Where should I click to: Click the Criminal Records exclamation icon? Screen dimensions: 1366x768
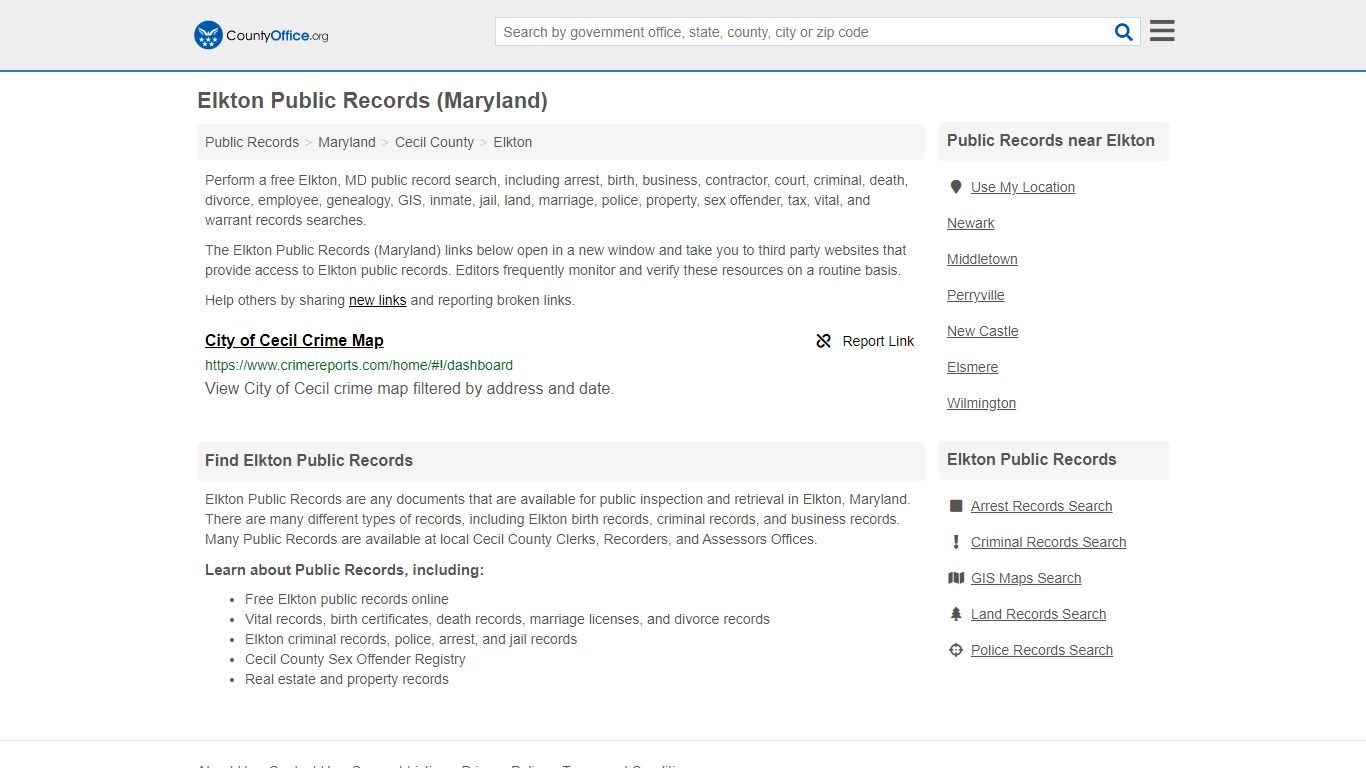955,542
